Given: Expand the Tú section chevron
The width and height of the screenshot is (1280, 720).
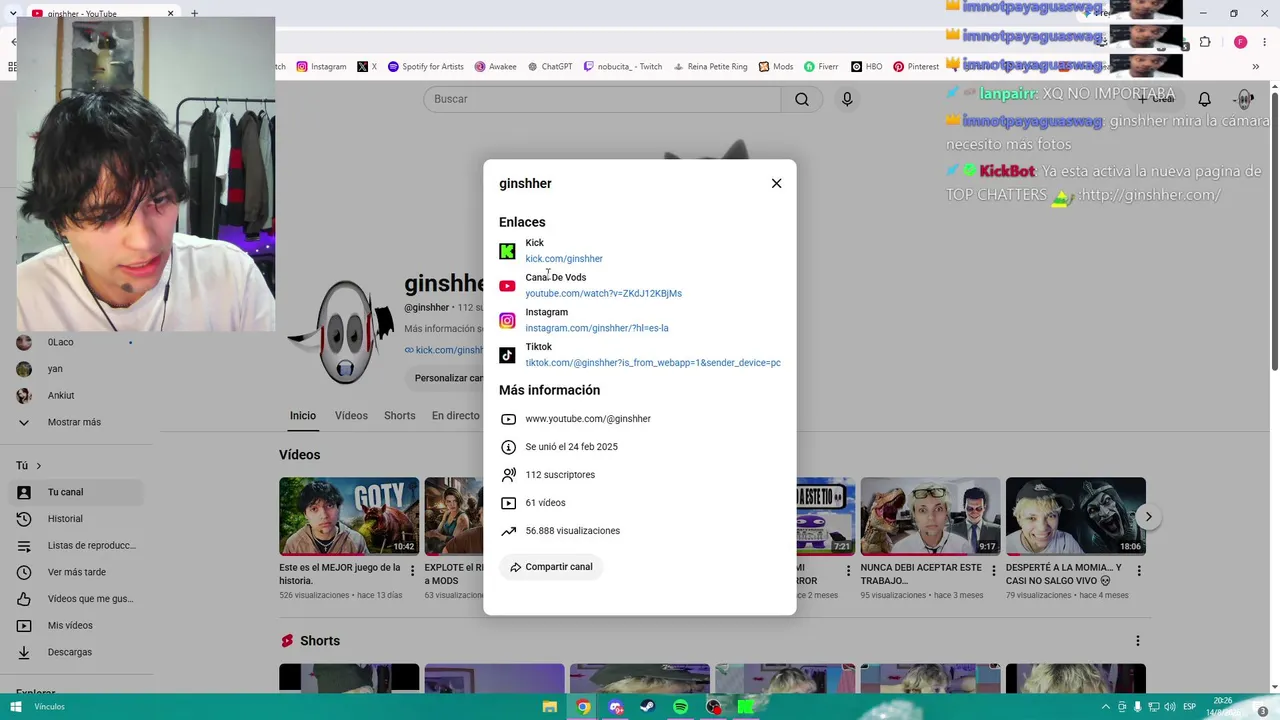Looking at the screenshot, I should 39,466.
